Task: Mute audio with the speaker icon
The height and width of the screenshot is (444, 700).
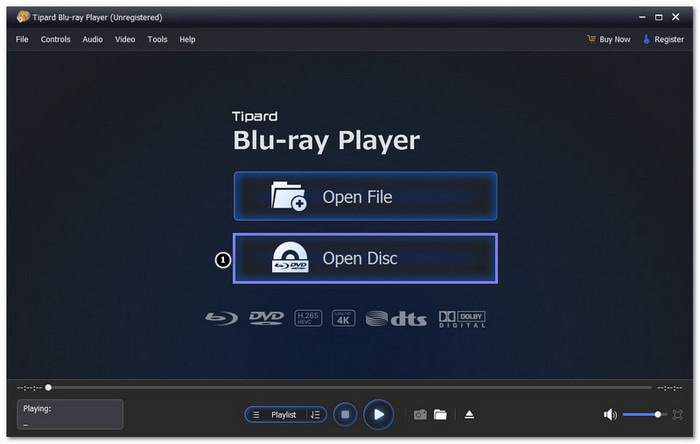Action: click(x=610, y=414)
